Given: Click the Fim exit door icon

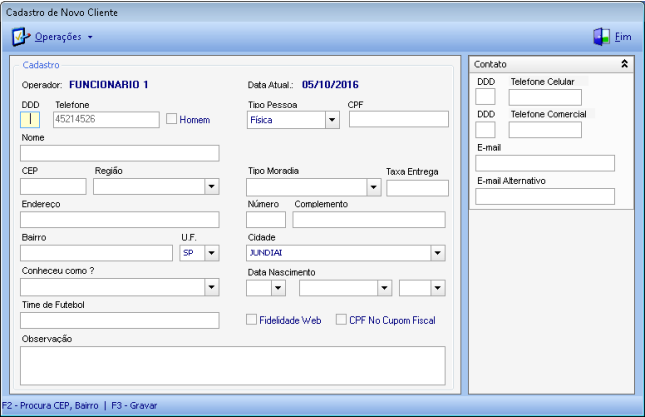Looking at the screenshot, I should coord(601,37).
